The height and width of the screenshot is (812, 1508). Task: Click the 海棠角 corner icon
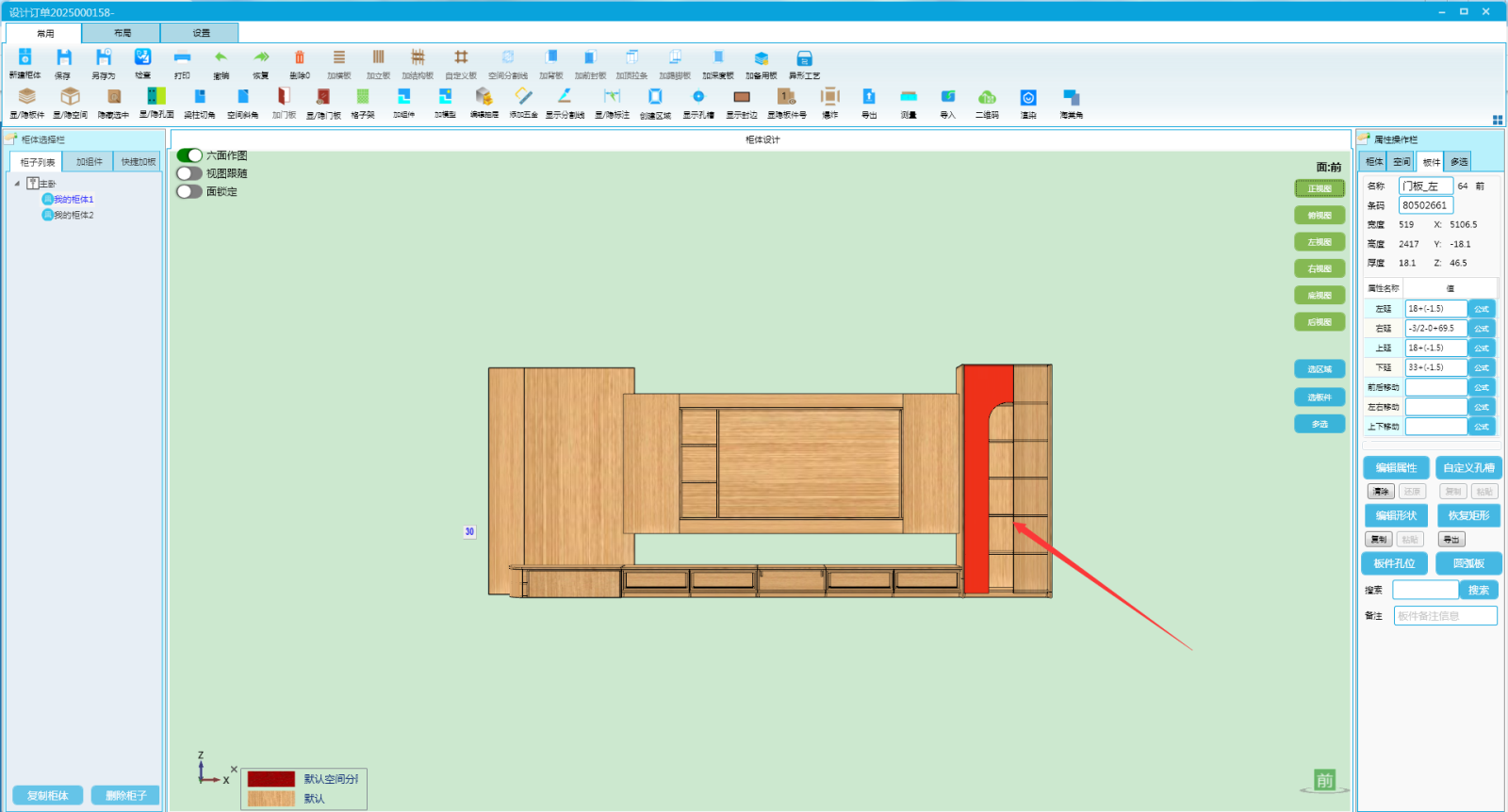click(1072, 97)
